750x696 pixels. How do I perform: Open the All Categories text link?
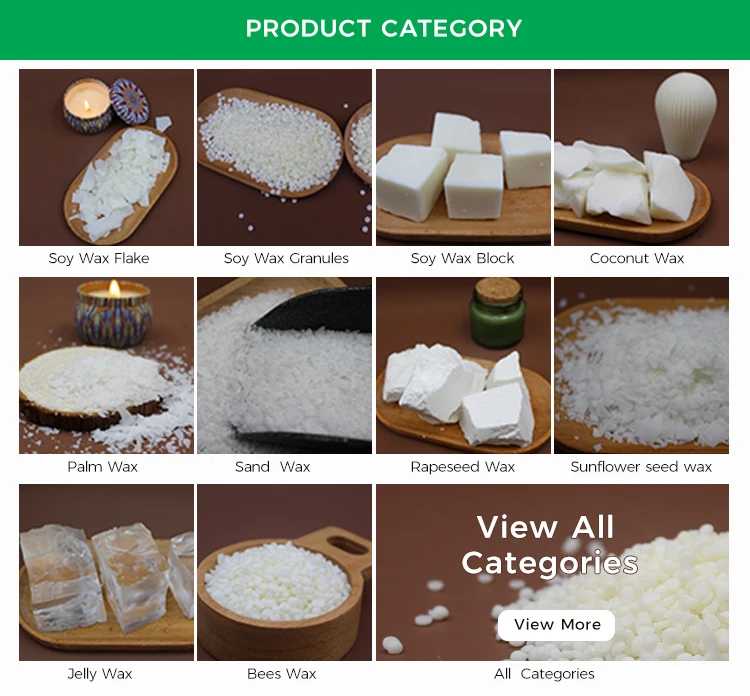pyautogui.click(x=544, y=674)
